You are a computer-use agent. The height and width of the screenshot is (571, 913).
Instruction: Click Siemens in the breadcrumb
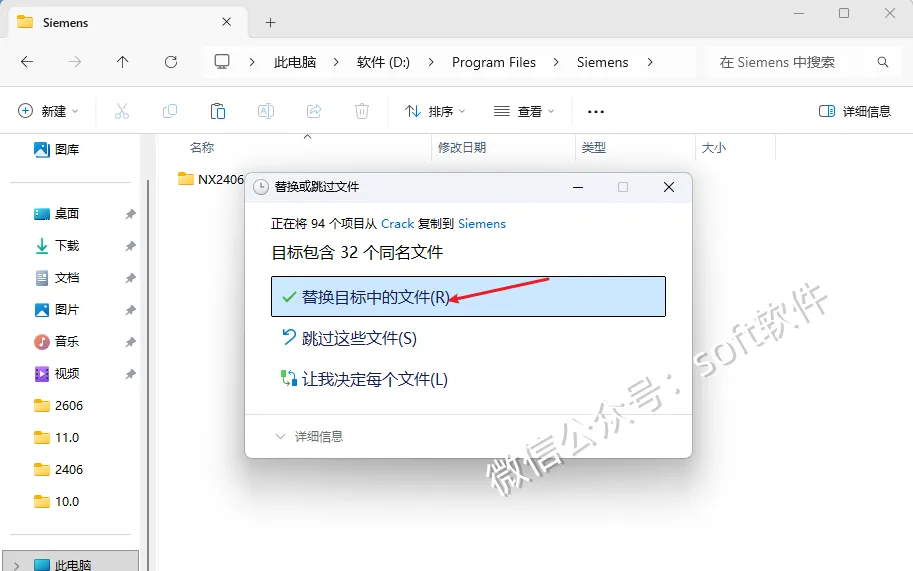[x=603, y=62]
